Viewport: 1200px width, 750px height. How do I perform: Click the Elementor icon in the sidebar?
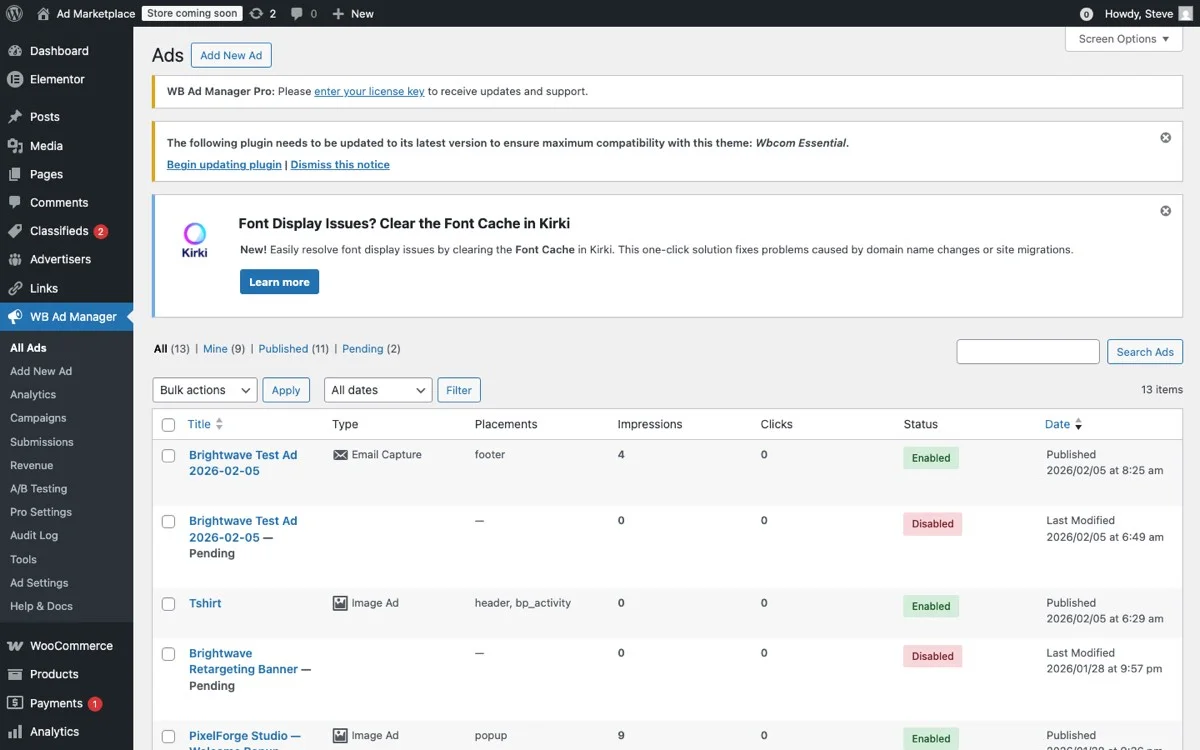pos(17,79)
